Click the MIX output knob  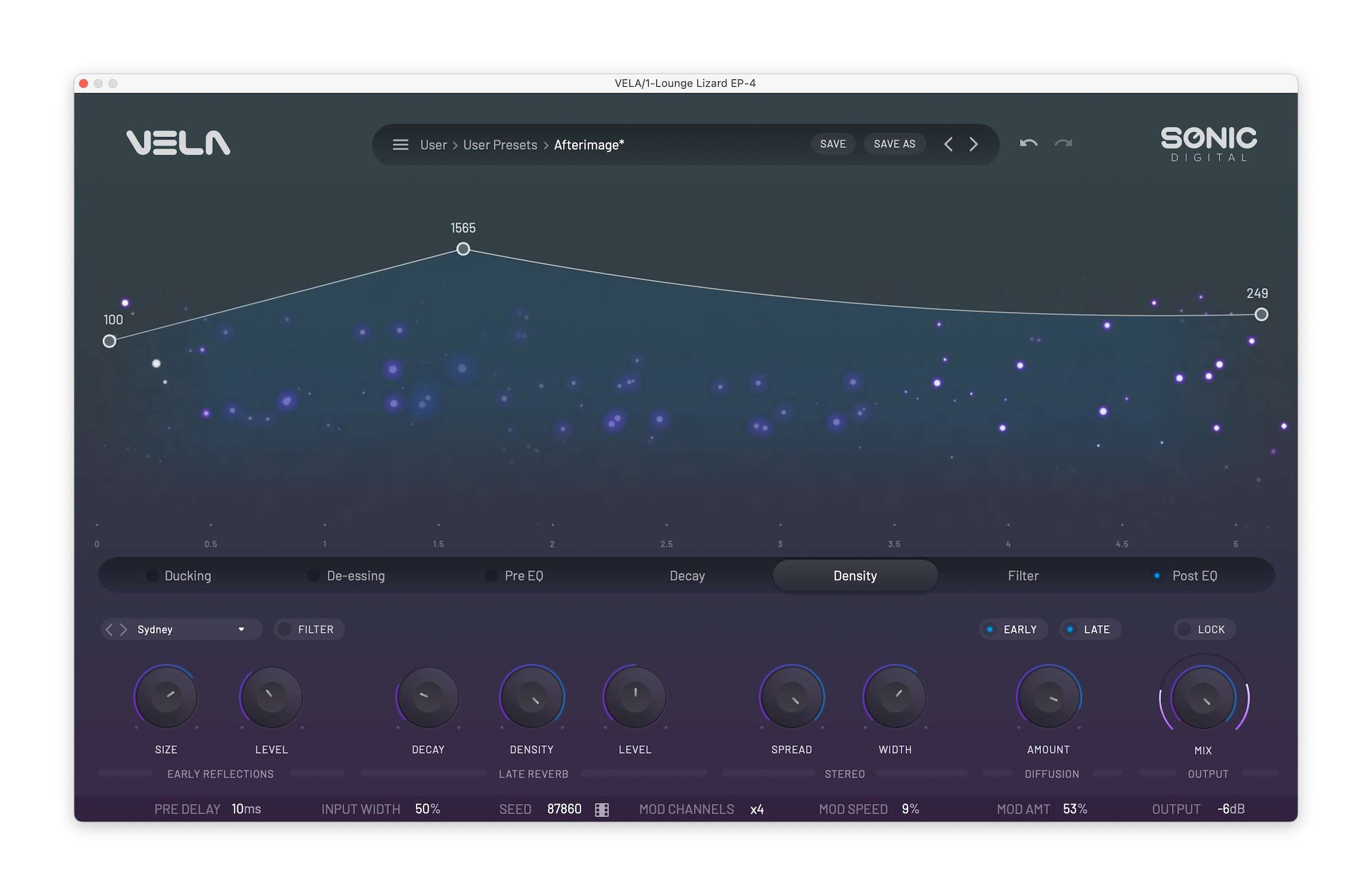click(1203, 698)
